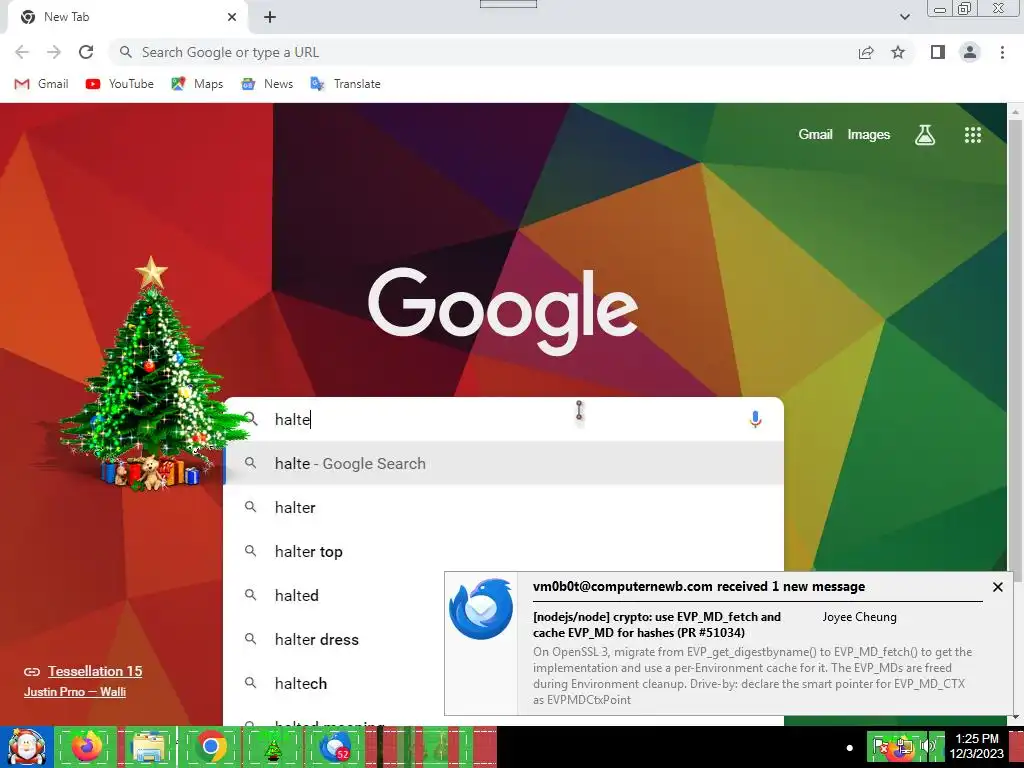Close the New Tab tab

pos(232,17)
